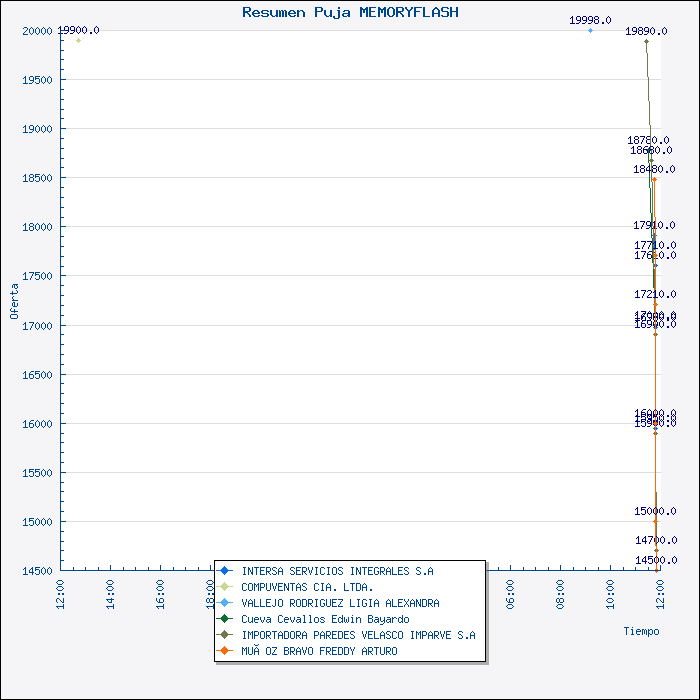Click the 14:00 tick on the time axis

coord(110,592)
